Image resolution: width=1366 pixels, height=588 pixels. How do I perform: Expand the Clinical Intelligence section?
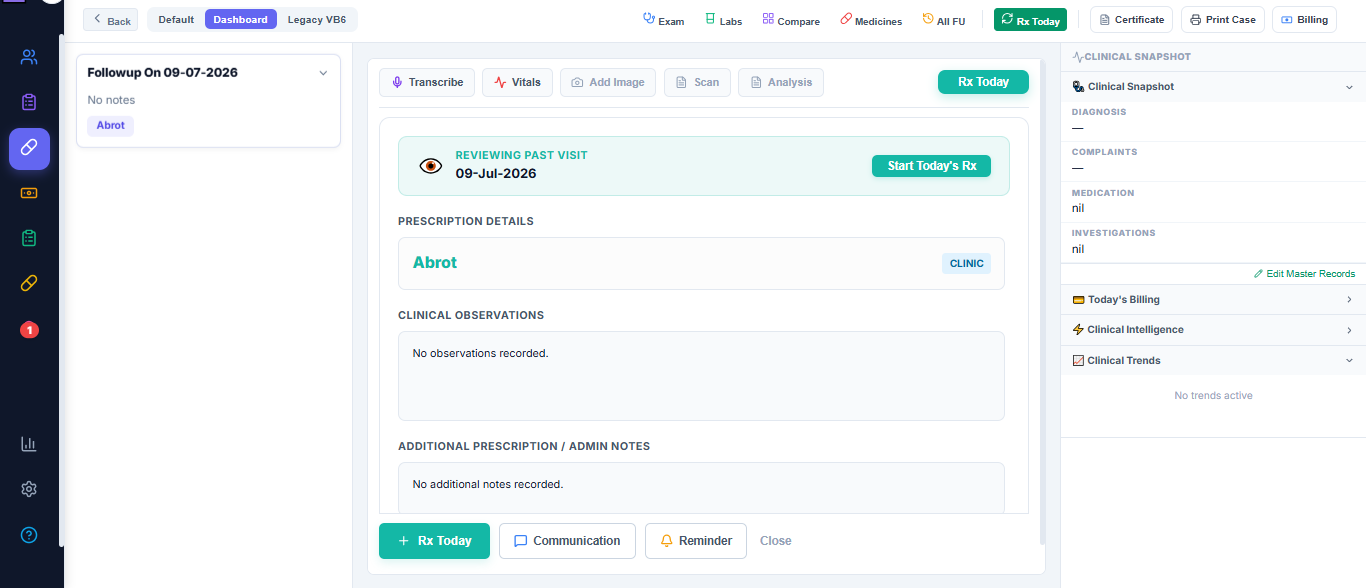click(x=1213, y=330)
